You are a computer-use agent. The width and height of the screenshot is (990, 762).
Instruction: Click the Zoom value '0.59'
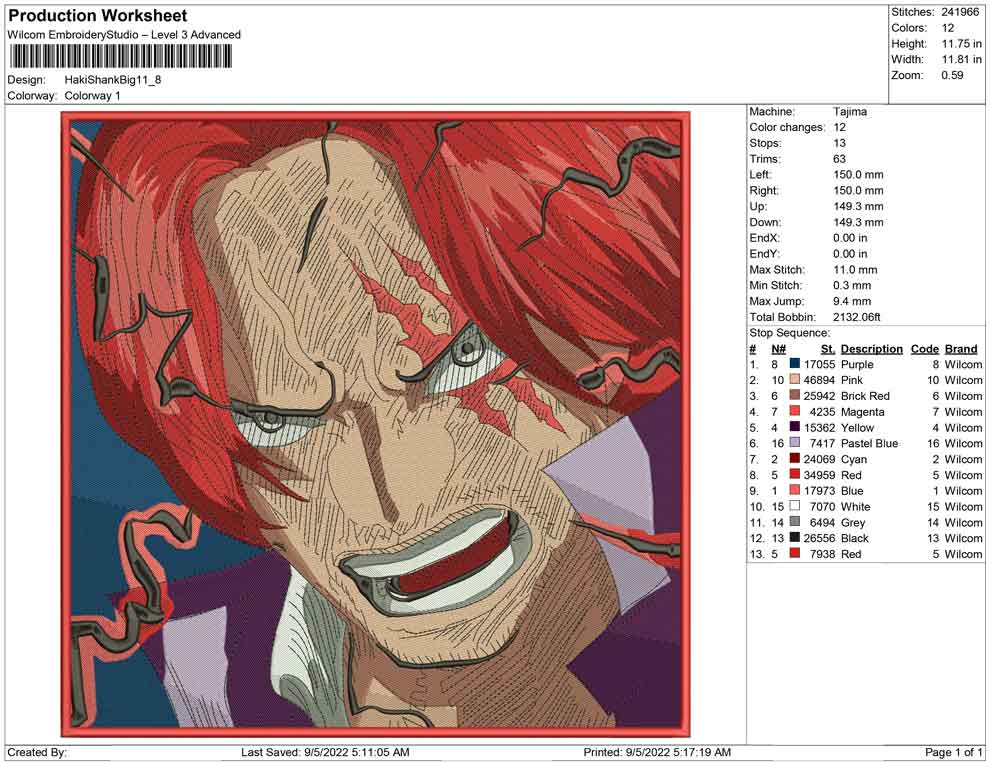952,75
